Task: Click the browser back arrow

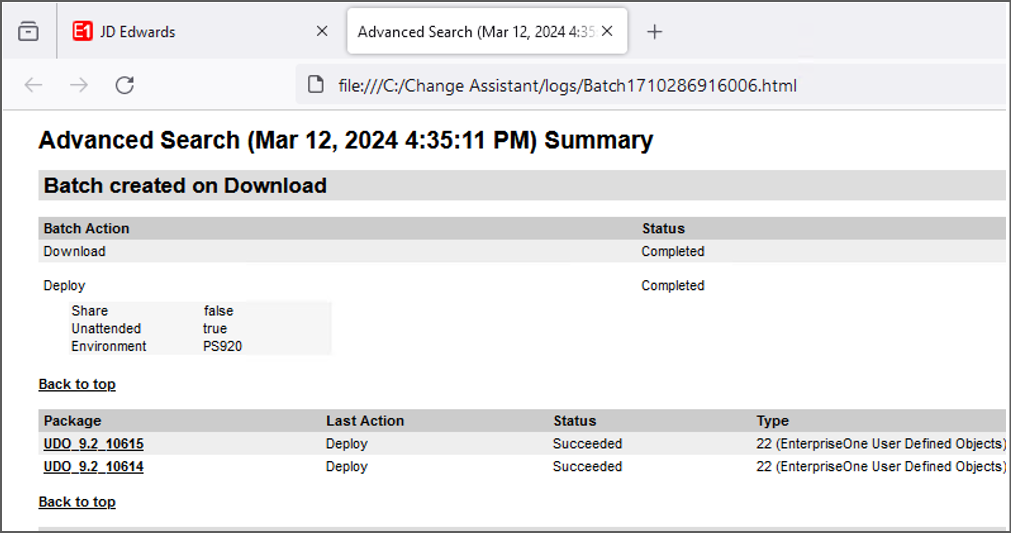Action: coord(34,85)
